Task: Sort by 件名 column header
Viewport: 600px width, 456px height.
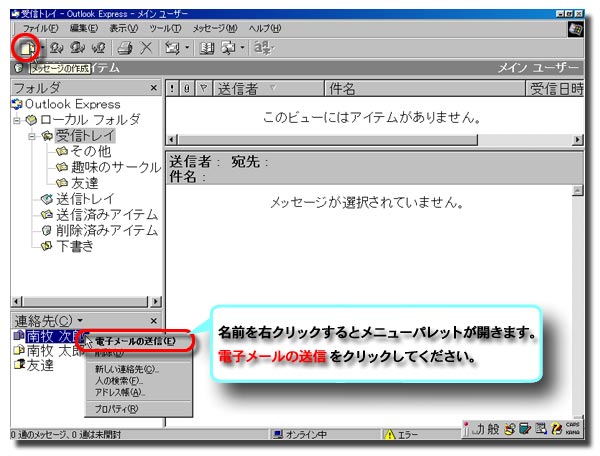Action: point(425,89)
